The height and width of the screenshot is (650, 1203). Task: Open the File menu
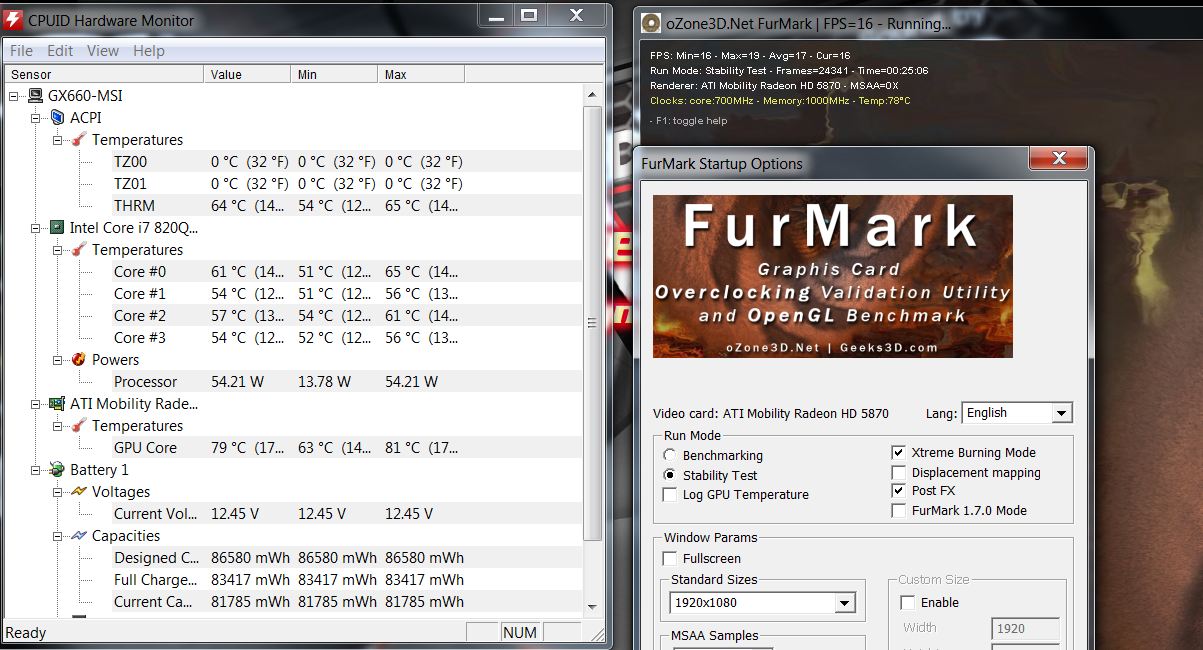point(21,51)
